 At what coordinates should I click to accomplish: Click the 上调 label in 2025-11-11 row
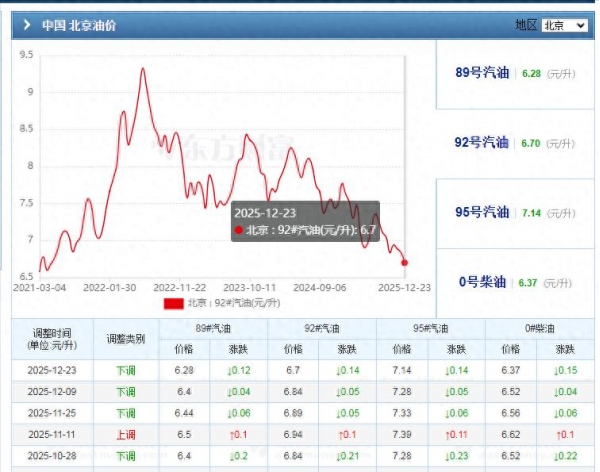125,433
